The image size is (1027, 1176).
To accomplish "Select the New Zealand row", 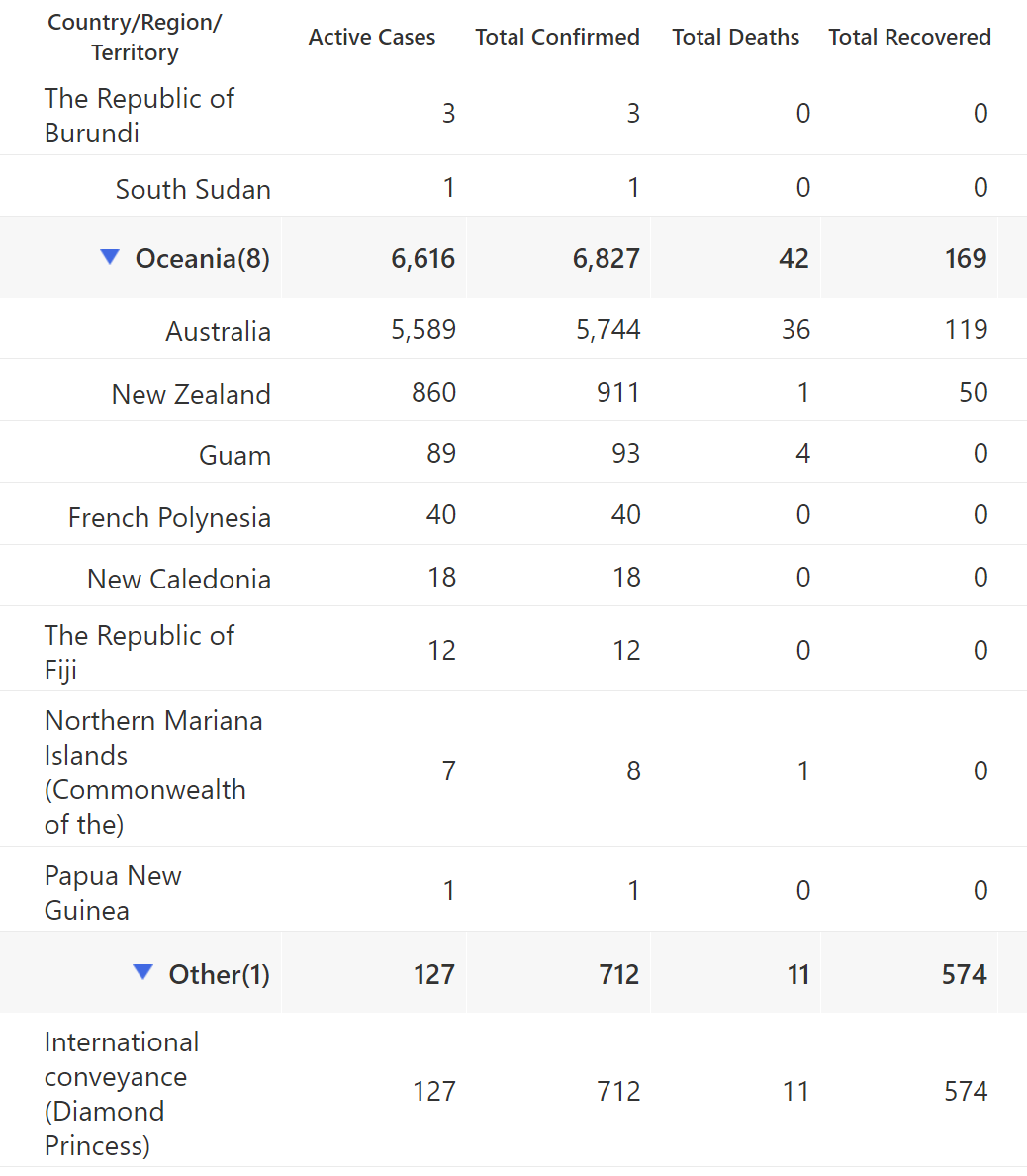I will (513, 390).
